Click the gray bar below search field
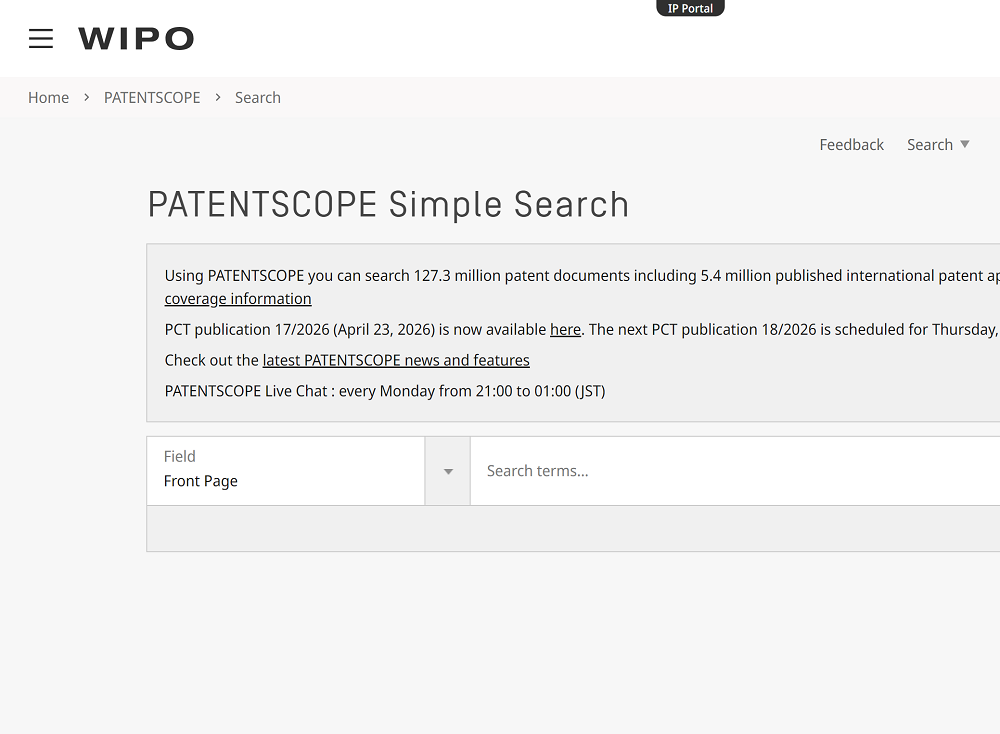 click(573, 528)
